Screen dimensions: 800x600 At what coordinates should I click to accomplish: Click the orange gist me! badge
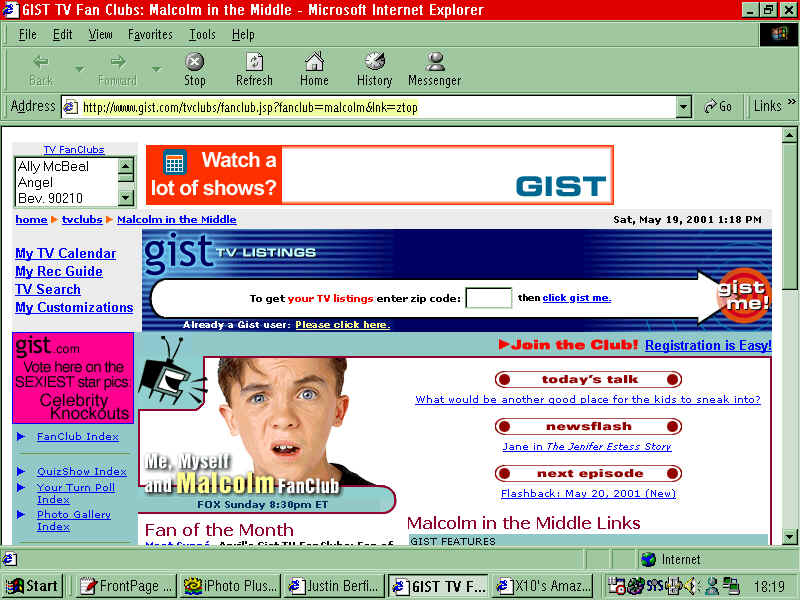click(x=743, y=296)
